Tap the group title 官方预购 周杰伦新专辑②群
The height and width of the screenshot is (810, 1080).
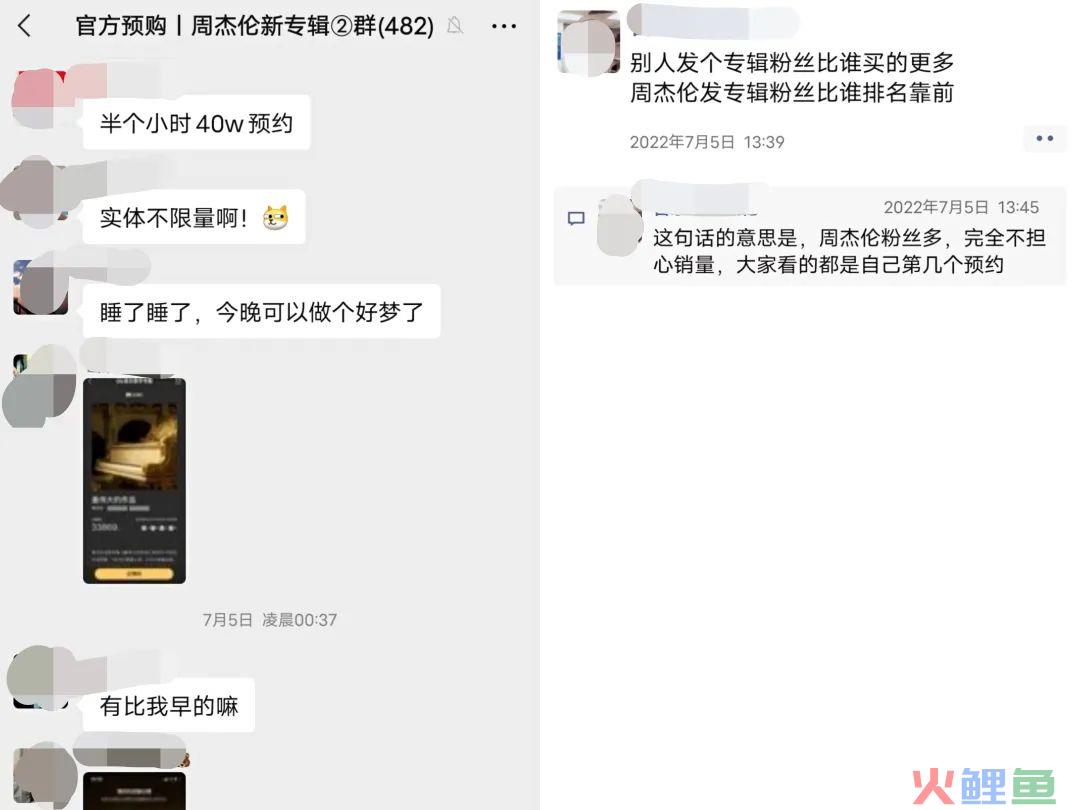pos(254,26)
